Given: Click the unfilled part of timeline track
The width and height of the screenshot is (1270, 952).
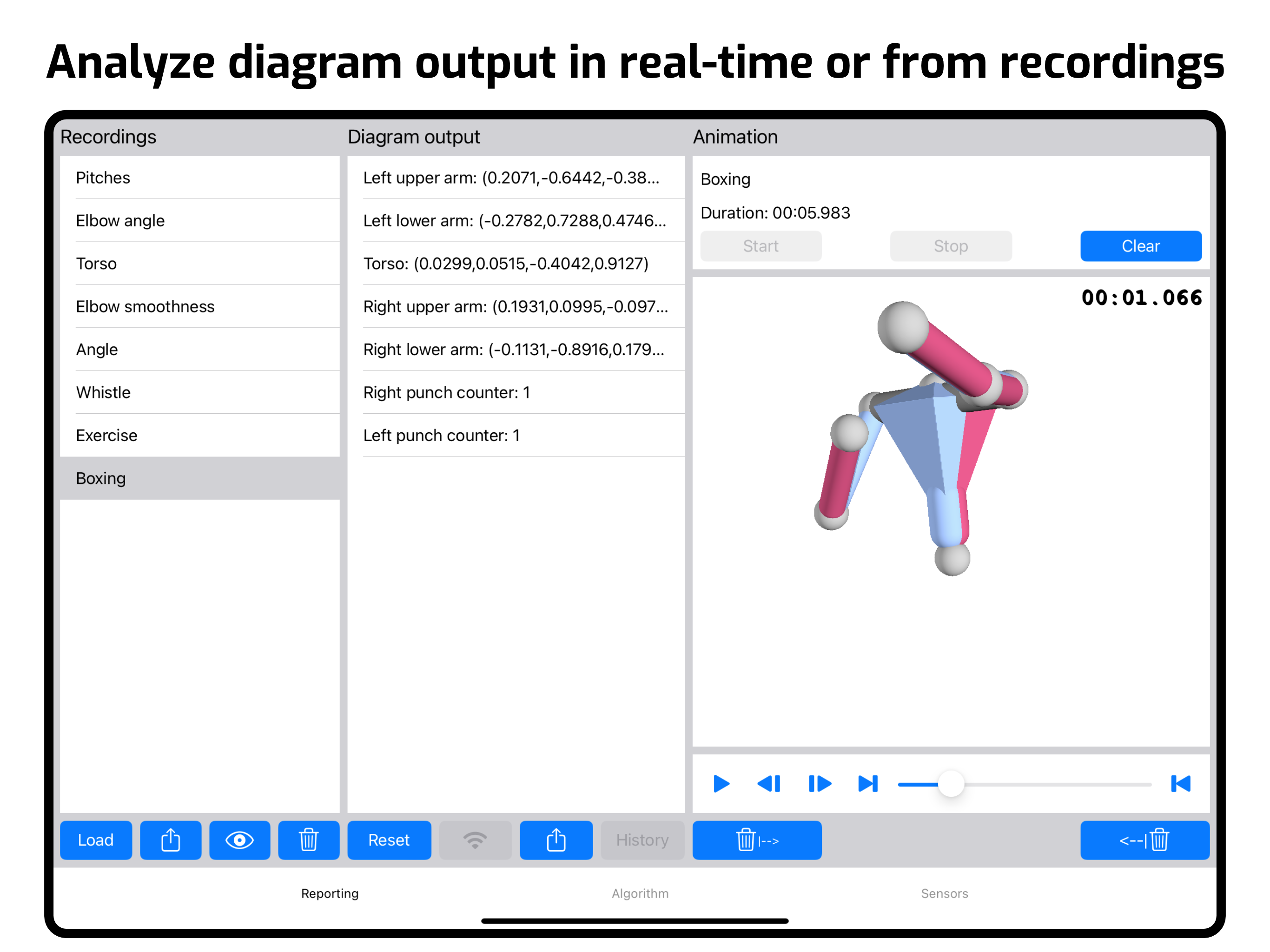Looking at the screenshot, I should 1058,784.
